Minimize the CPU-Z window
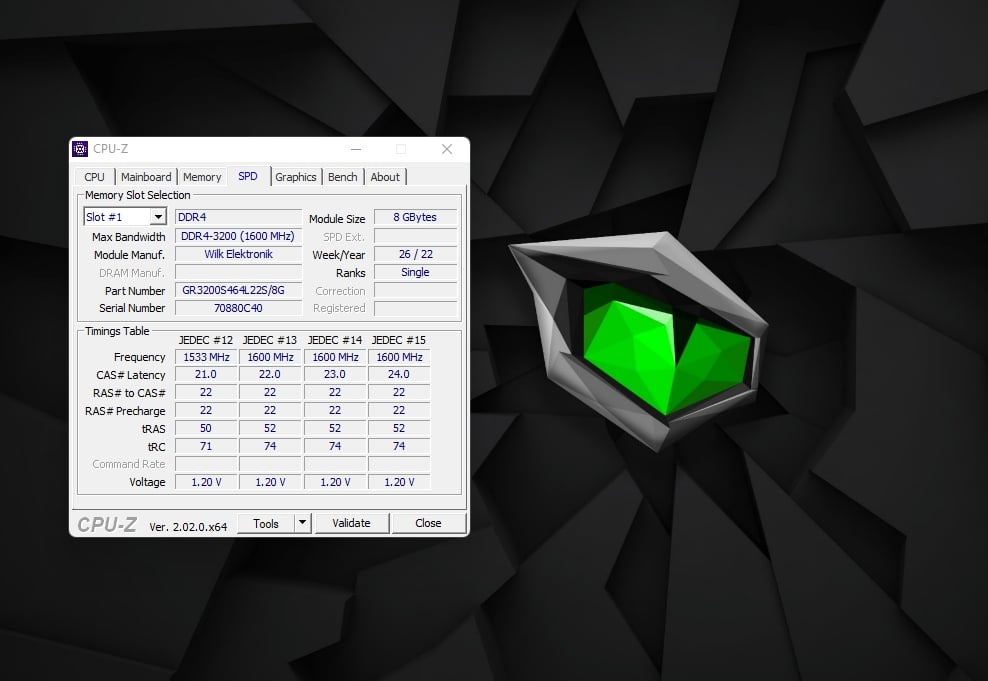Image resolution: width=988 pixels, height=681 pixels. coord(355,149)
